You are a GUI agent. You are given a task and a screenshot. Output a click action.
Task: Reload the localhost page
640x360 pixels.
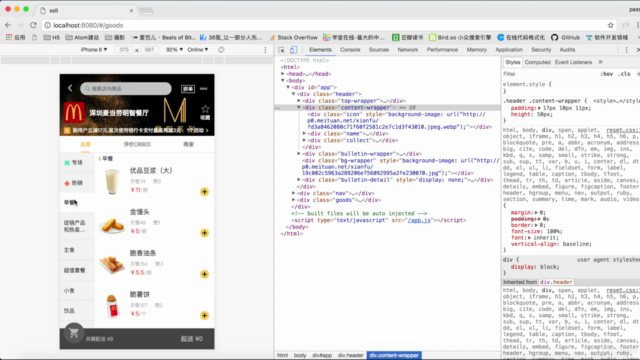click(x=33, y=25)
